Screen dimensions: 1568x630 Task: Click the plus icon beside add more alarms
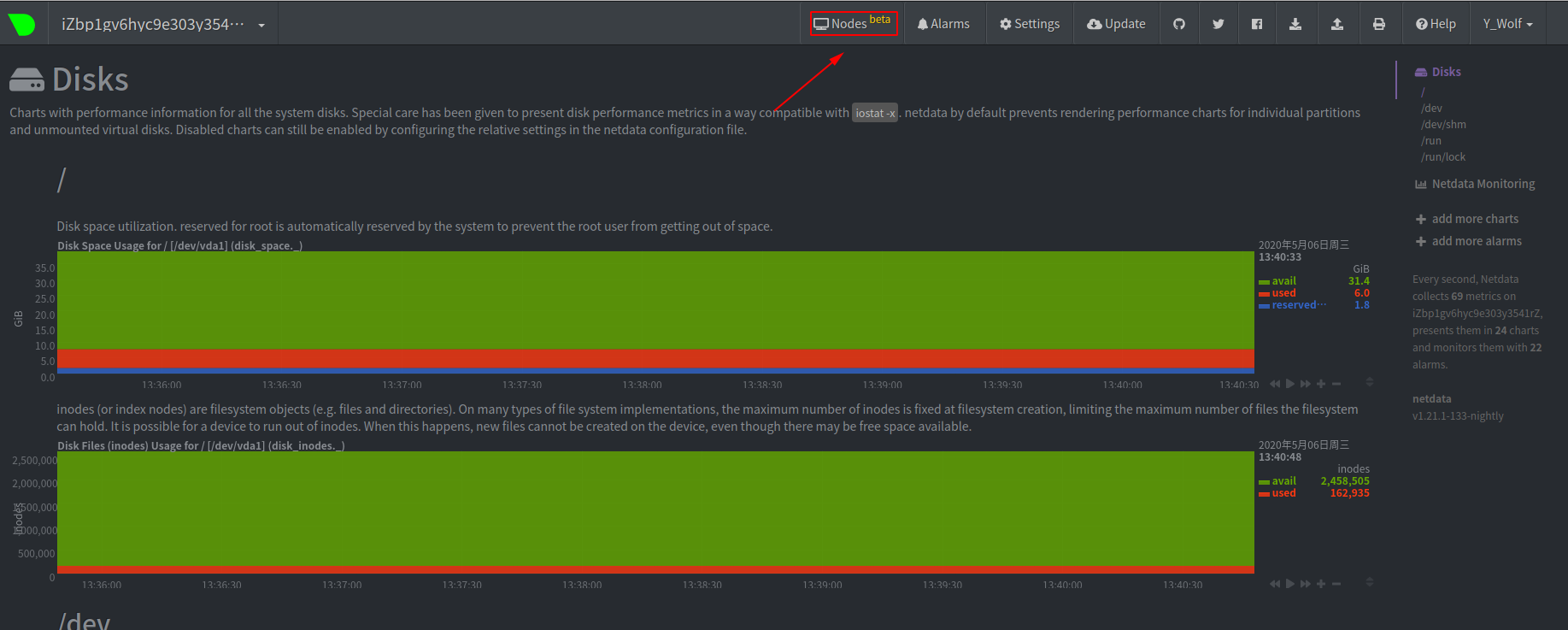coord(1421,242)
